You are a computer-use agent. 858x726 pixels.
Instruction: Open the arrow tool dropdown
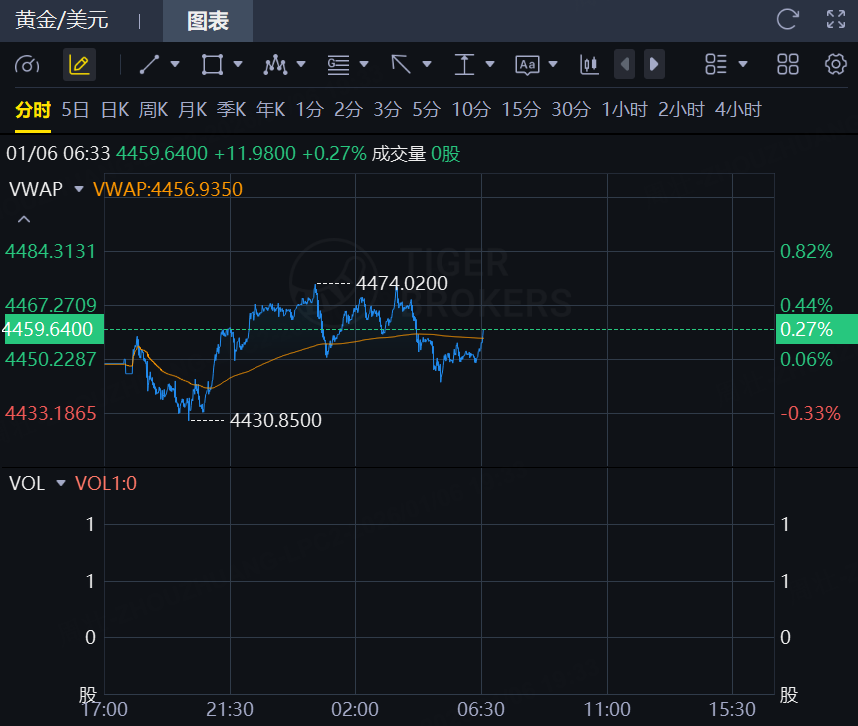pos(427,65)
